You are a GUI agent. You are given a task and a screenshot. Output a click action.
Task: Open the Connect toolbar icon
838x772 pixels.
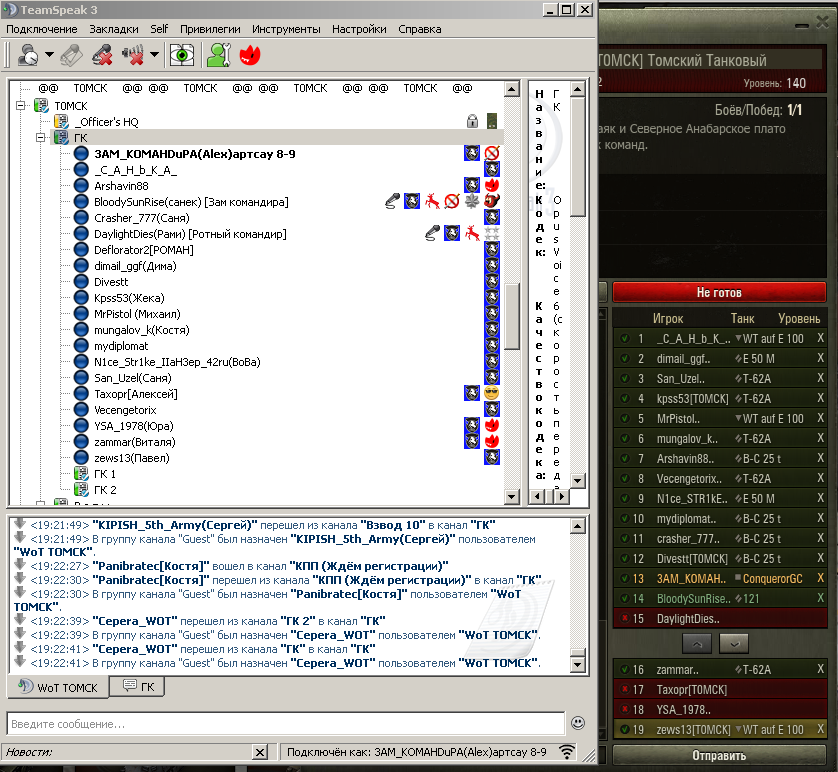tap(28, 55)
